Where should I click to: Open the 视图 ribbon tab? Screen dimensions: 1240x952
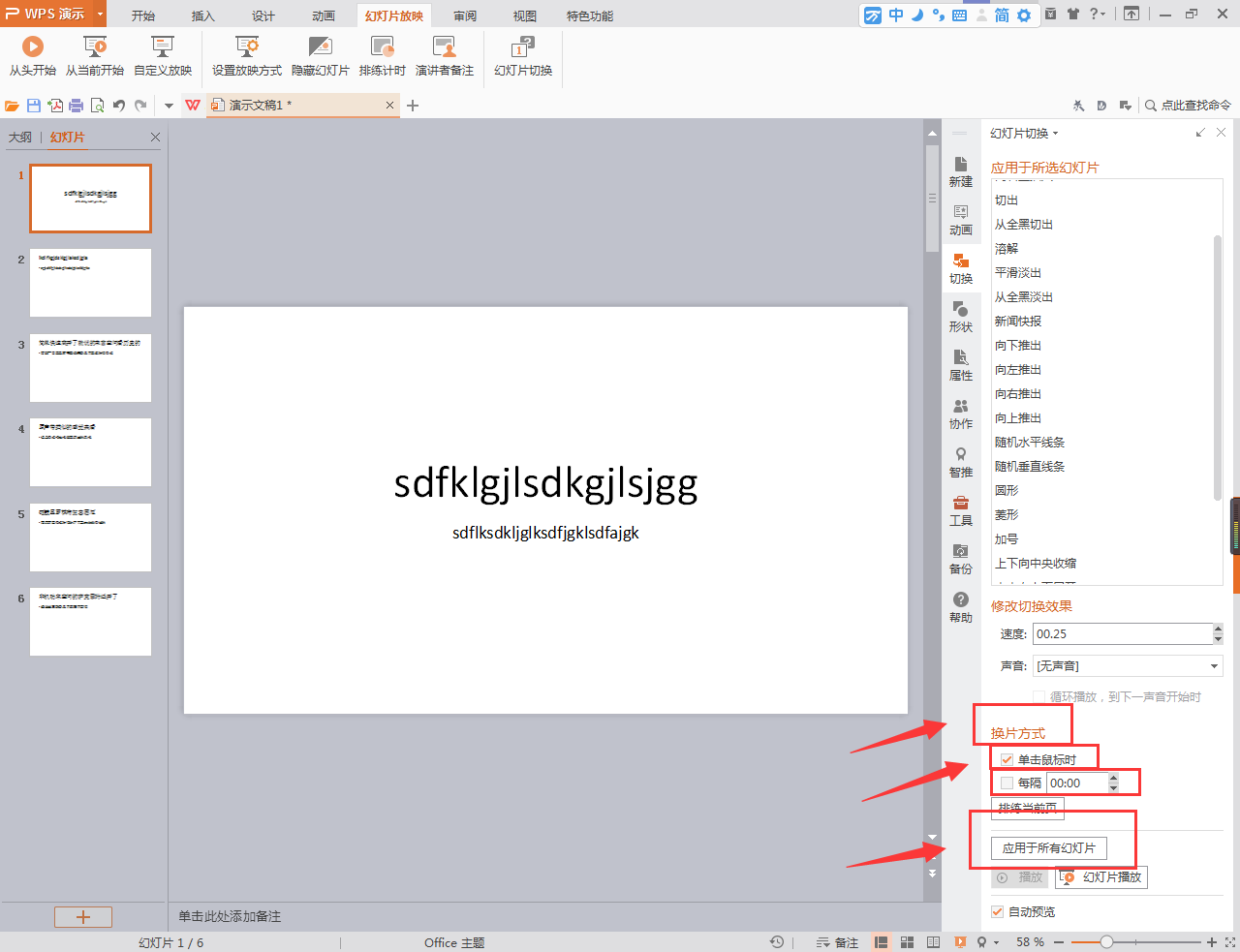tap(525, 15)
